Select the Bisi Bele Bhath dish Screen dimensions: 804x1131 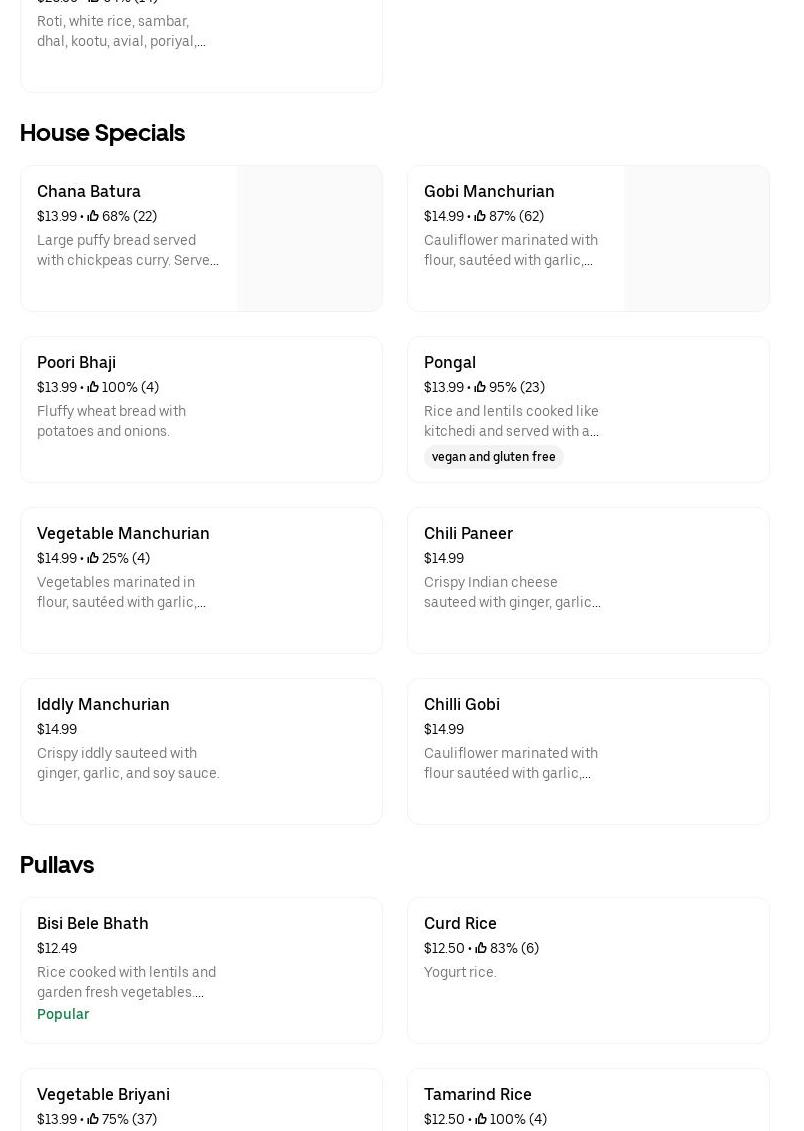(x=92, y=923)
